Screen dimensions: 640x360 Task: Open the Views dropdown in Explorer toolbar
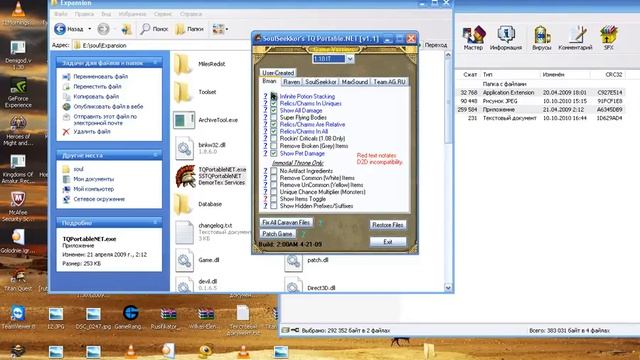pos(227,29)
